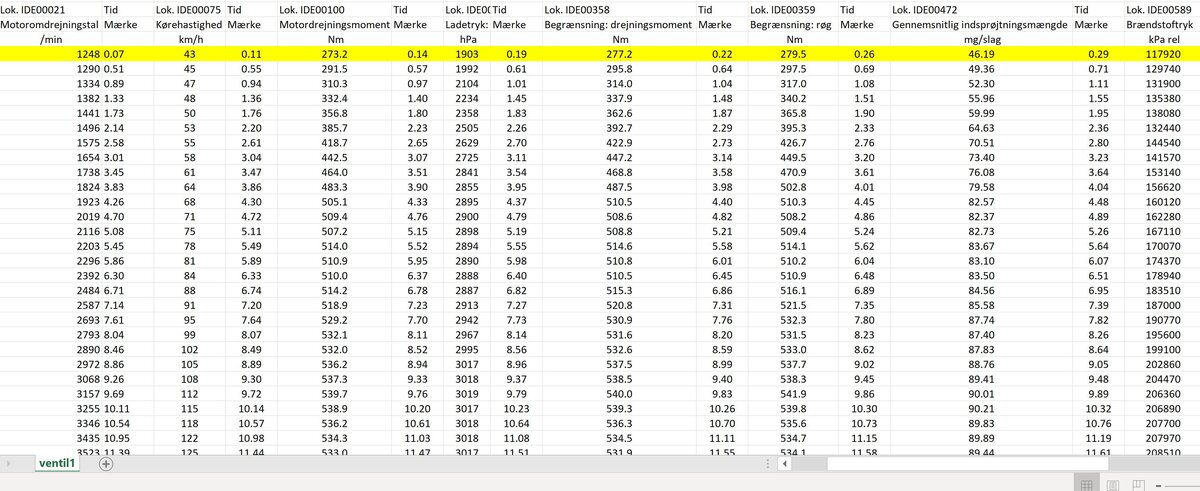Click the cell containing 117920
Viewport: 1200px width, 491px height.
pos(1162,53)
